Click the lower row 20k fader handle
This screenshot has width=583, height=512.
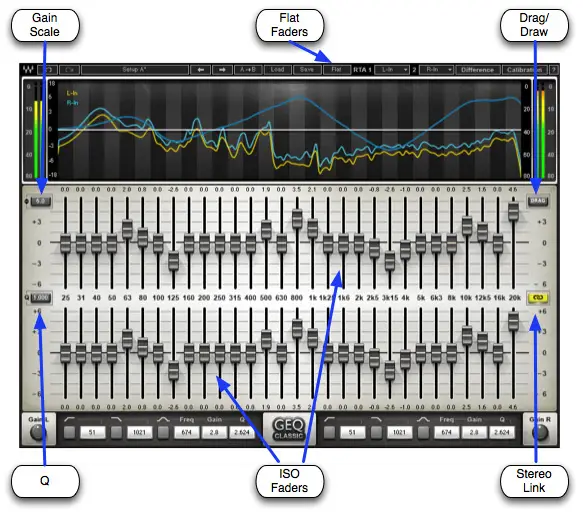pos(513,321)
